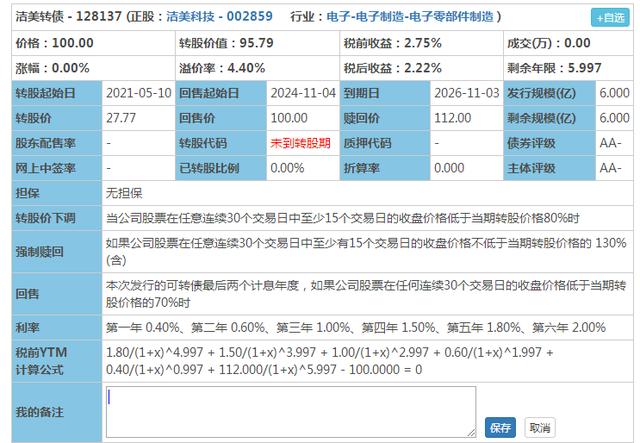
Task: Click the 发行规模(亿) header cell
Action: tap(549, 93)
